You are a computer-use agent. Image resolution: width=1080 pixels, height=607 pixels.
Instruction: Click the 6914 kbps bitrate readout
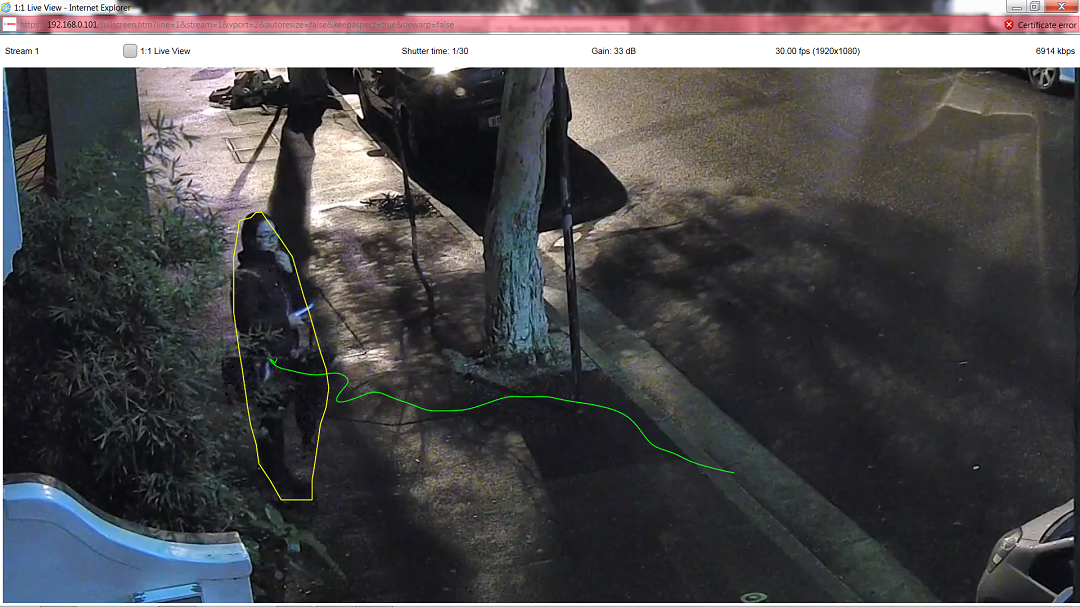click(1055, 51)
